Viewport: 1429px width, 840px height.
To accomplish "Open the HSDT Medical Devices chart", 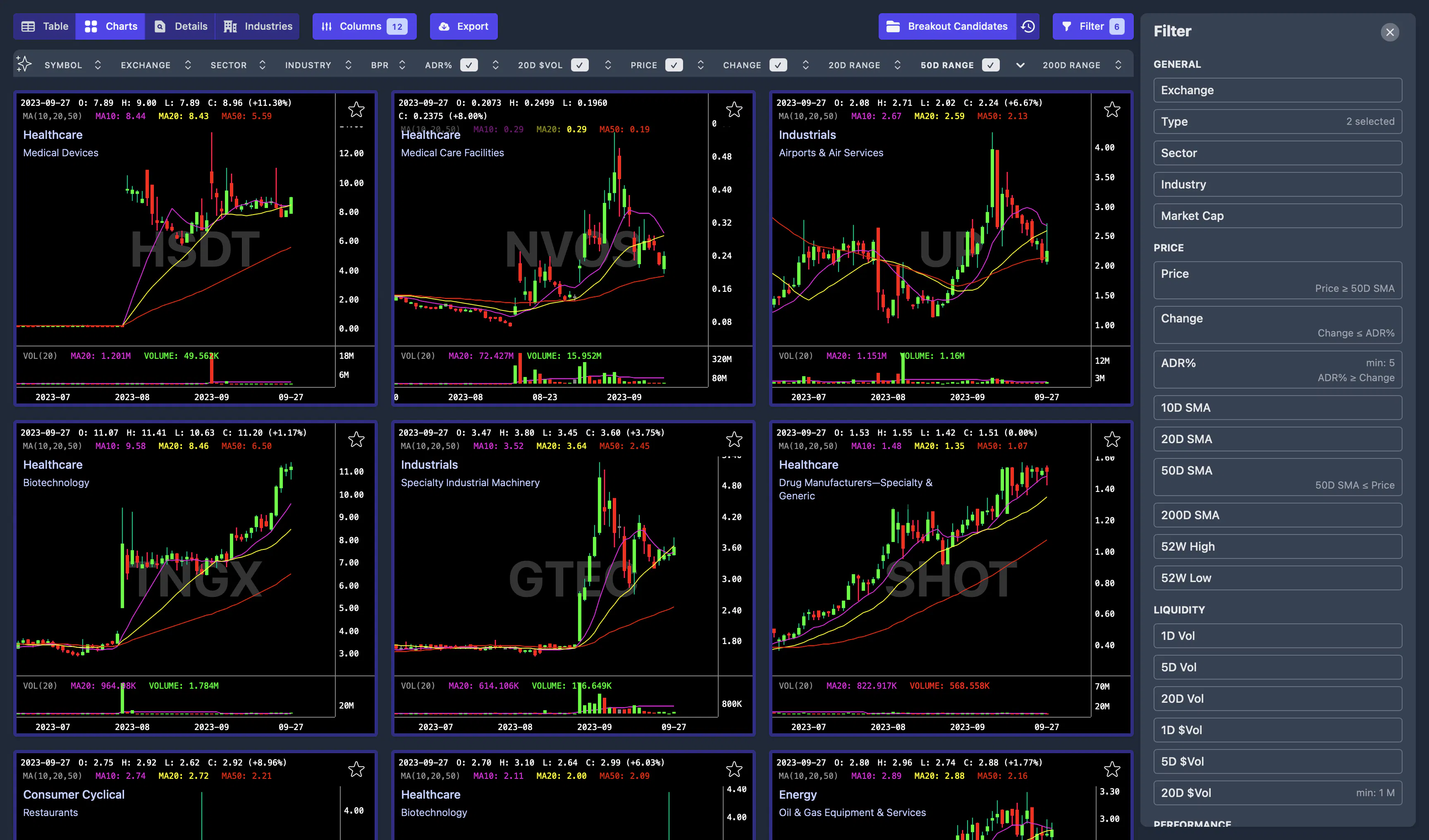I will pos(195,248).
